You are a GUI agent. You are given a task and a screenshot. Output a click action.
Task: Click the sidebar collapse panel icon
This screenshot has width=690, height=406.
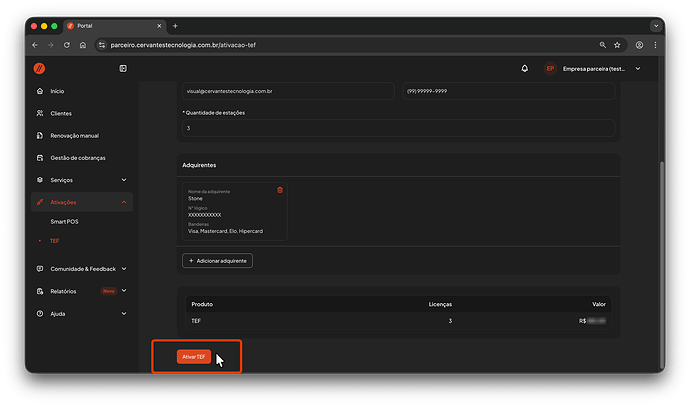tap(123, 68)
